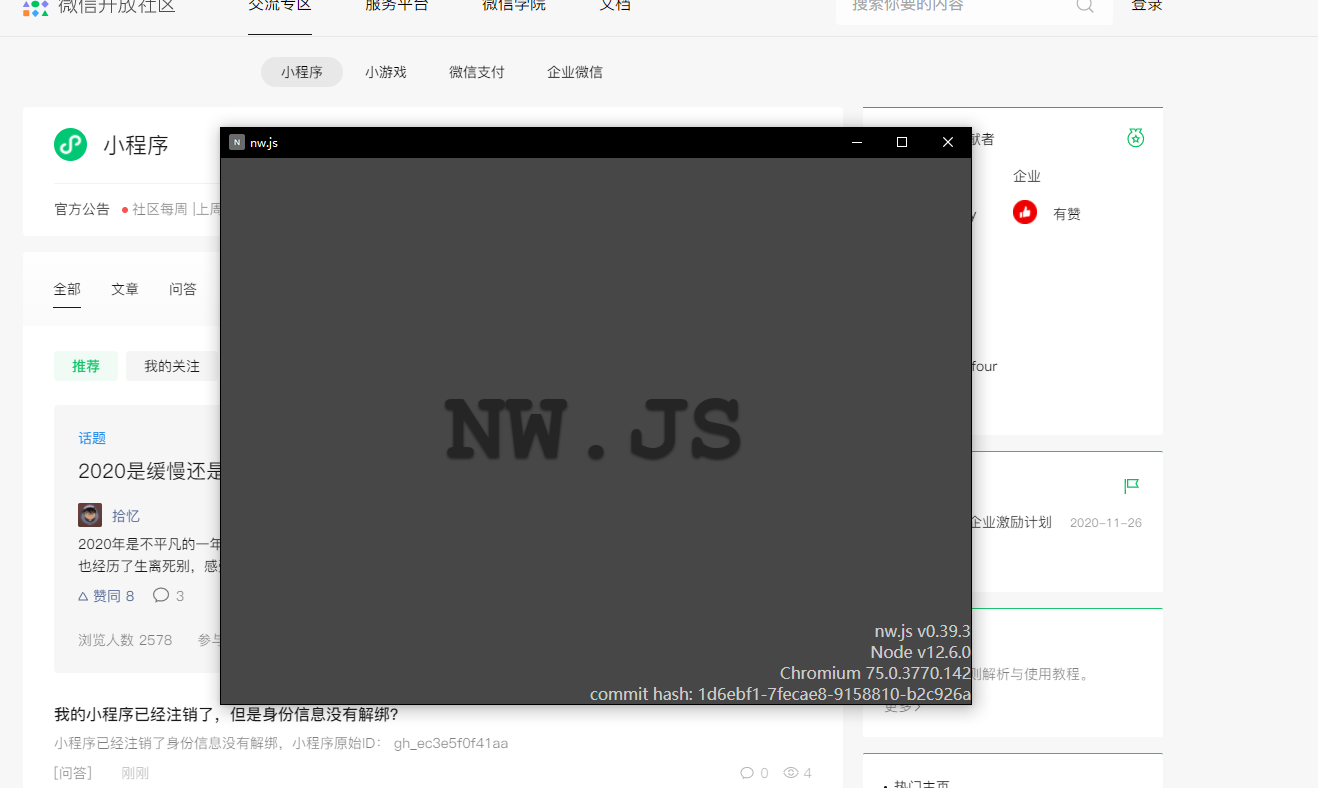
Task: Click the 浏览人数 2578 text
Action: [125, 640]
